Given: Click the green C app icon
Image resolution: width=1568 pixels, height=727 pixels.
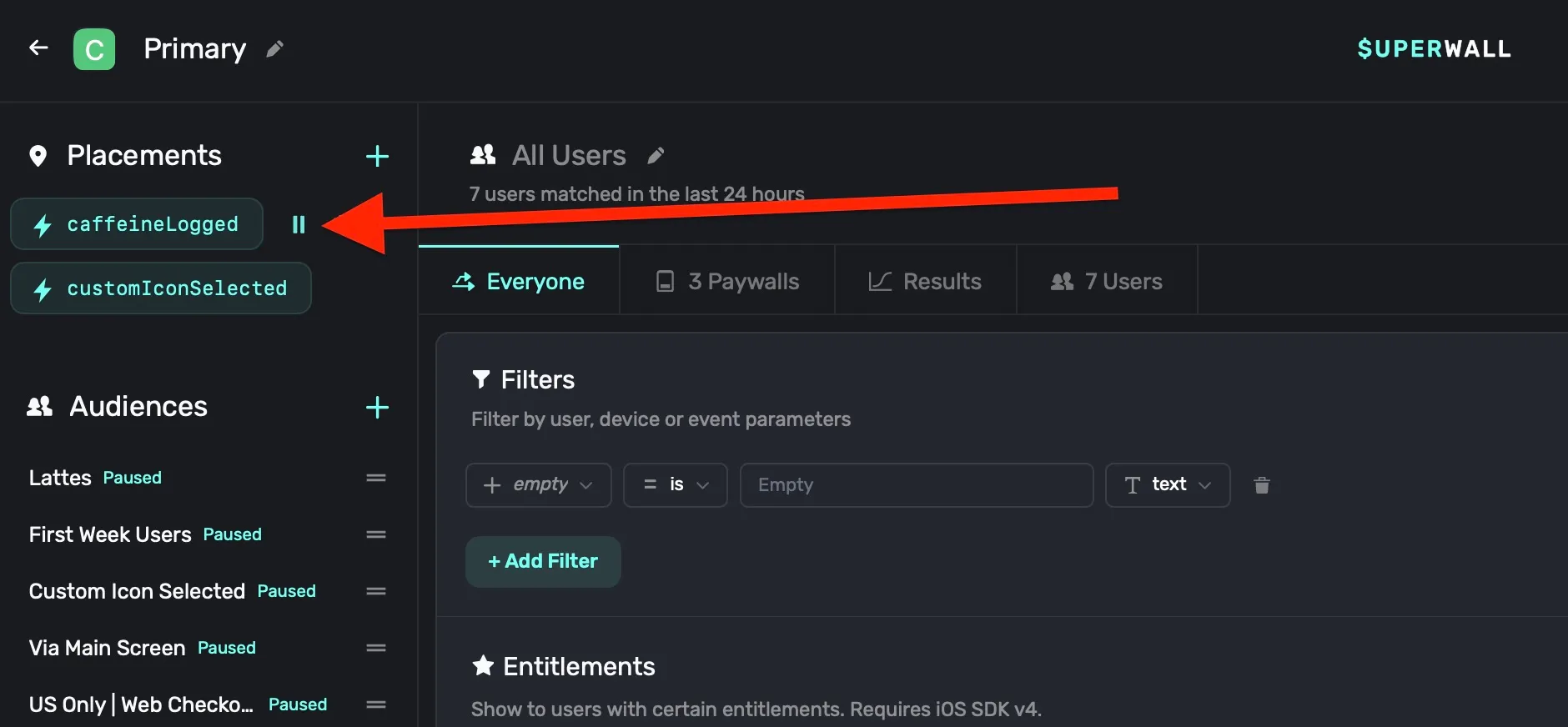Looking at the screenshot, I should [94, 49].
